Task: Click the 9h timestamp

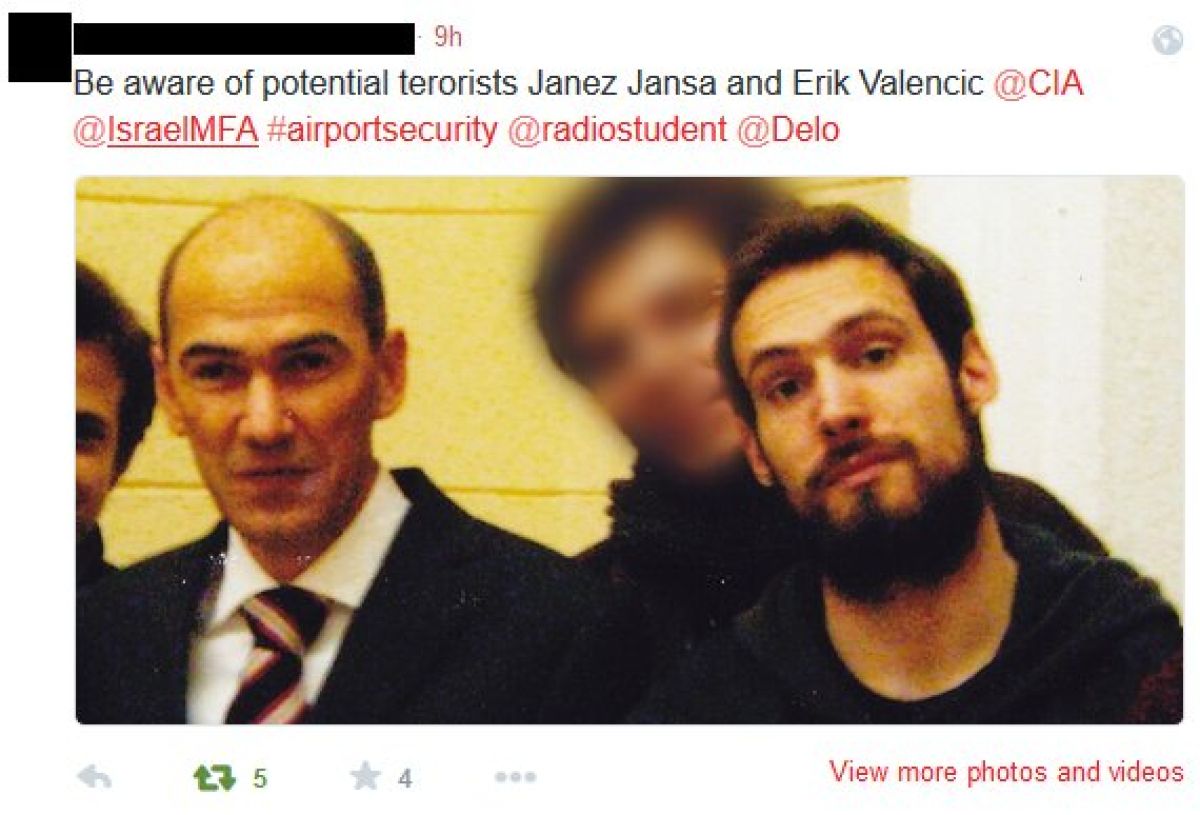Action: [447, 38]
